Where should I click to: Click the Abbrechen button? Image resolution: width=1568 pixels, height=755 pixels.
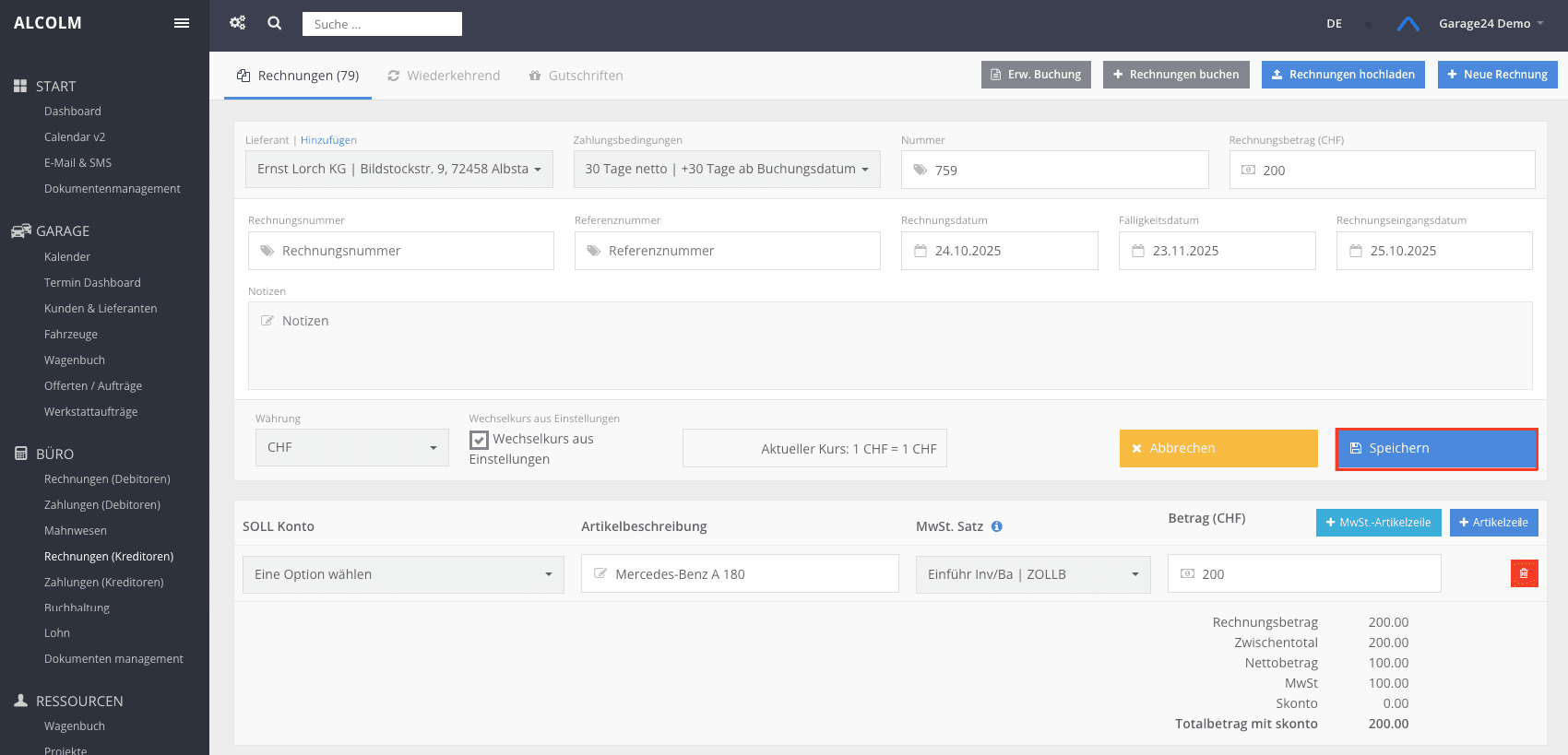(1218, 449)
